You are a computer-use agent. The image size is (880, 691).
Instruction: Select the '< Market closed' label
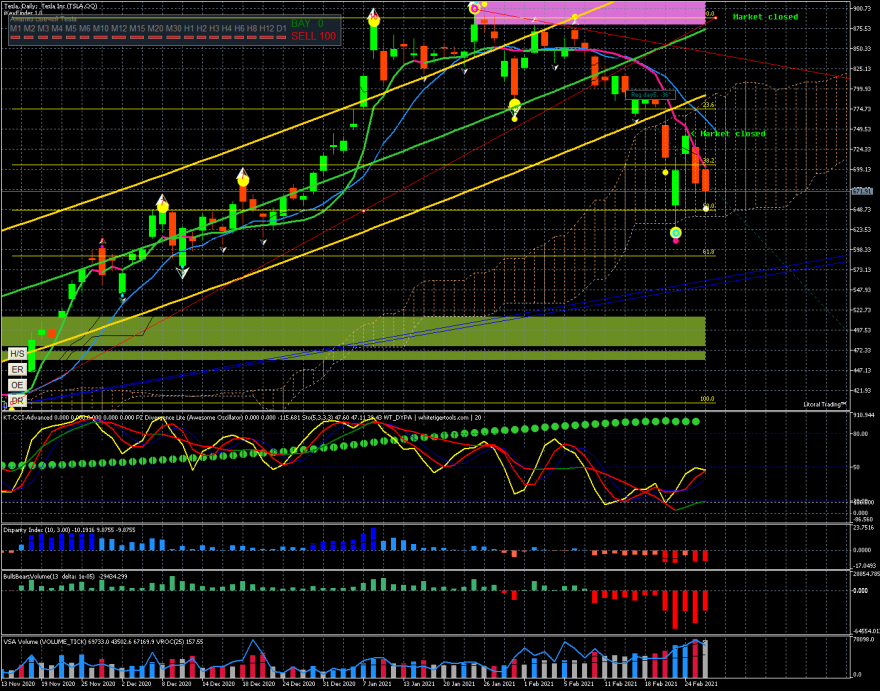pos(728,134)
